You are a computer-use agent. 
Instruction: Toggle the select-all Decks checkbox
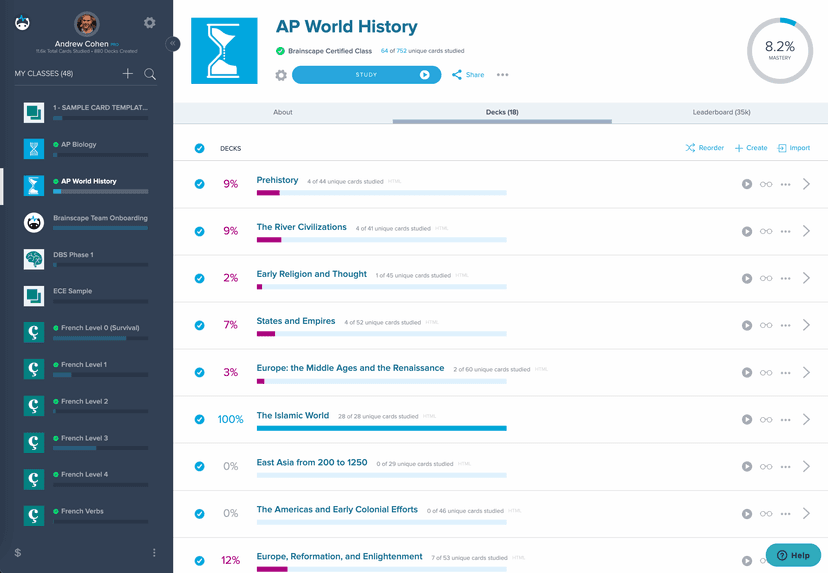tap(199, 148)
